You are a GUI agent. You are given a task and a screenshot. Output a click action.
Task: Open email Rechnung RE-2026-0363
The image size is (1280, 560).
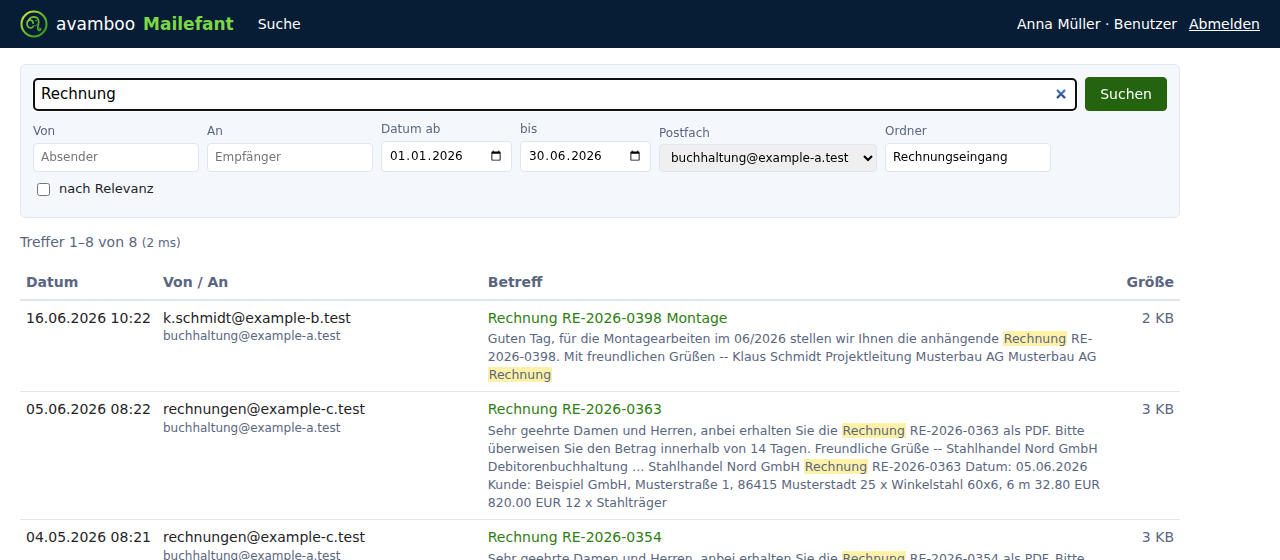click(x=575, y=409)
